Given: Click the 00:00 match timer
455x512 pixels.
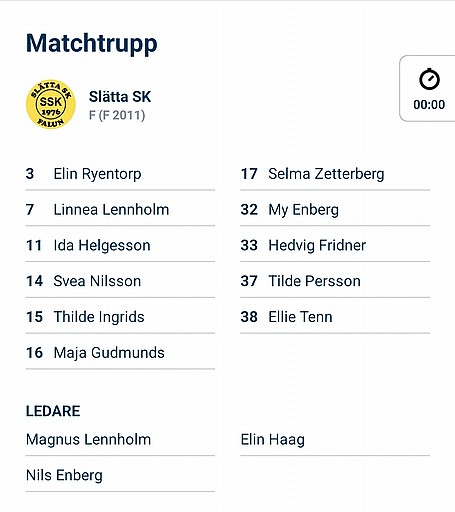Looking at the screenshot, I should [x=429, y=105].
